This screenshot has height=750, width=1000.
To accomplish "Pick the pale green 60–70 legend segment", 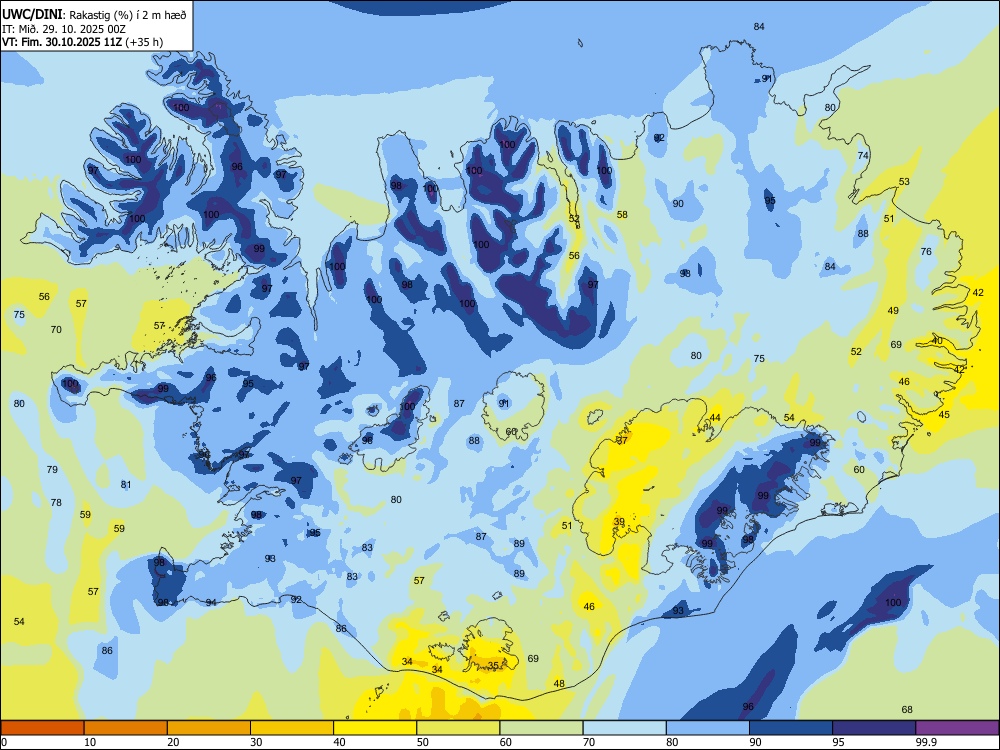I will pos(541,728).
